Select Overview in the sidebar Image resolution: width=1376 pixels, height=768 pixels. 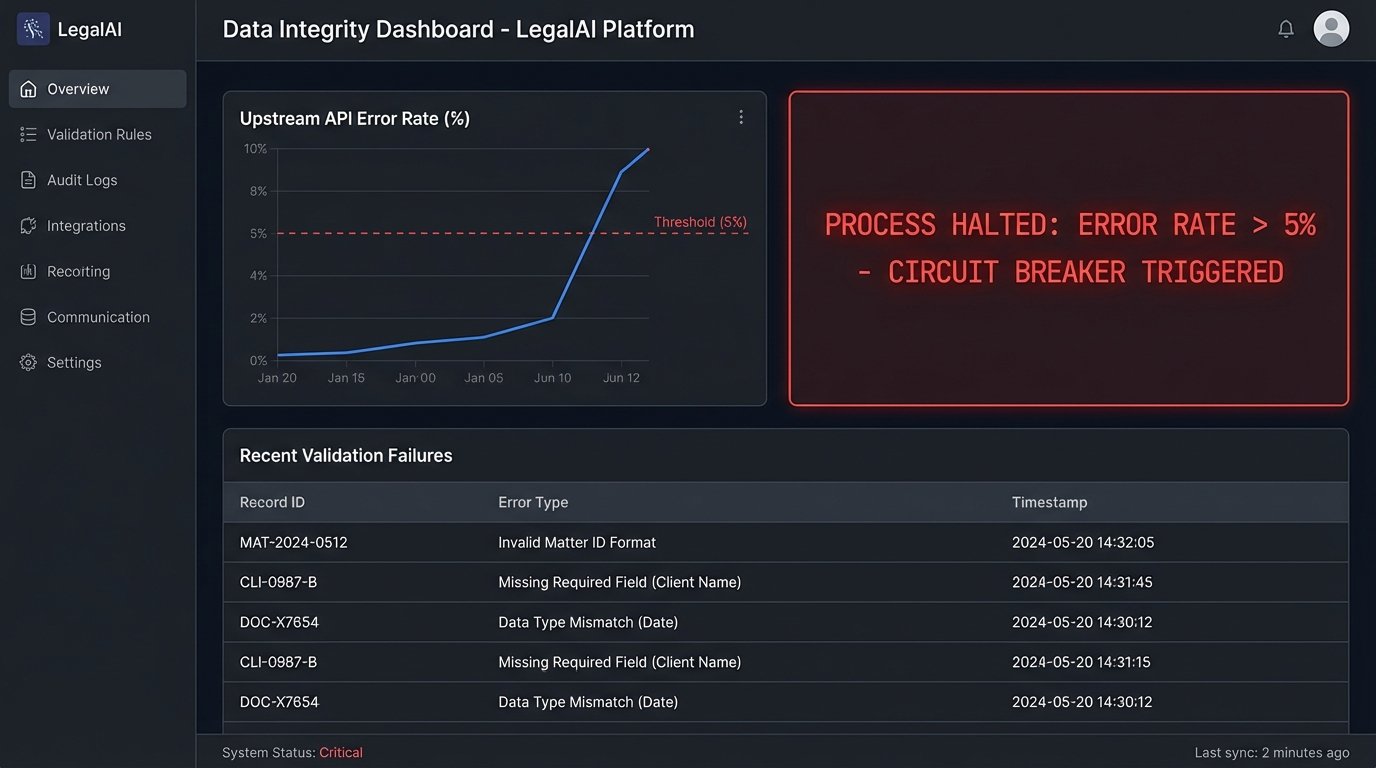[78, 89]
